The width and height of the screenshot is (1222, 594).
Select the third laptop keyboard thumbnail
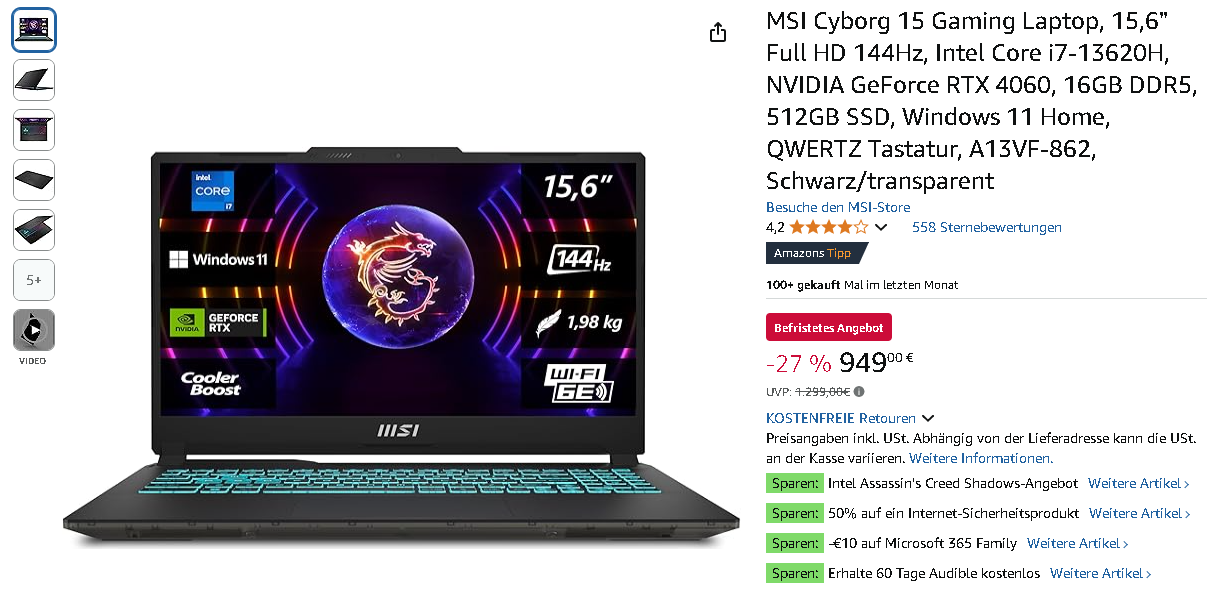pos(34,130)
